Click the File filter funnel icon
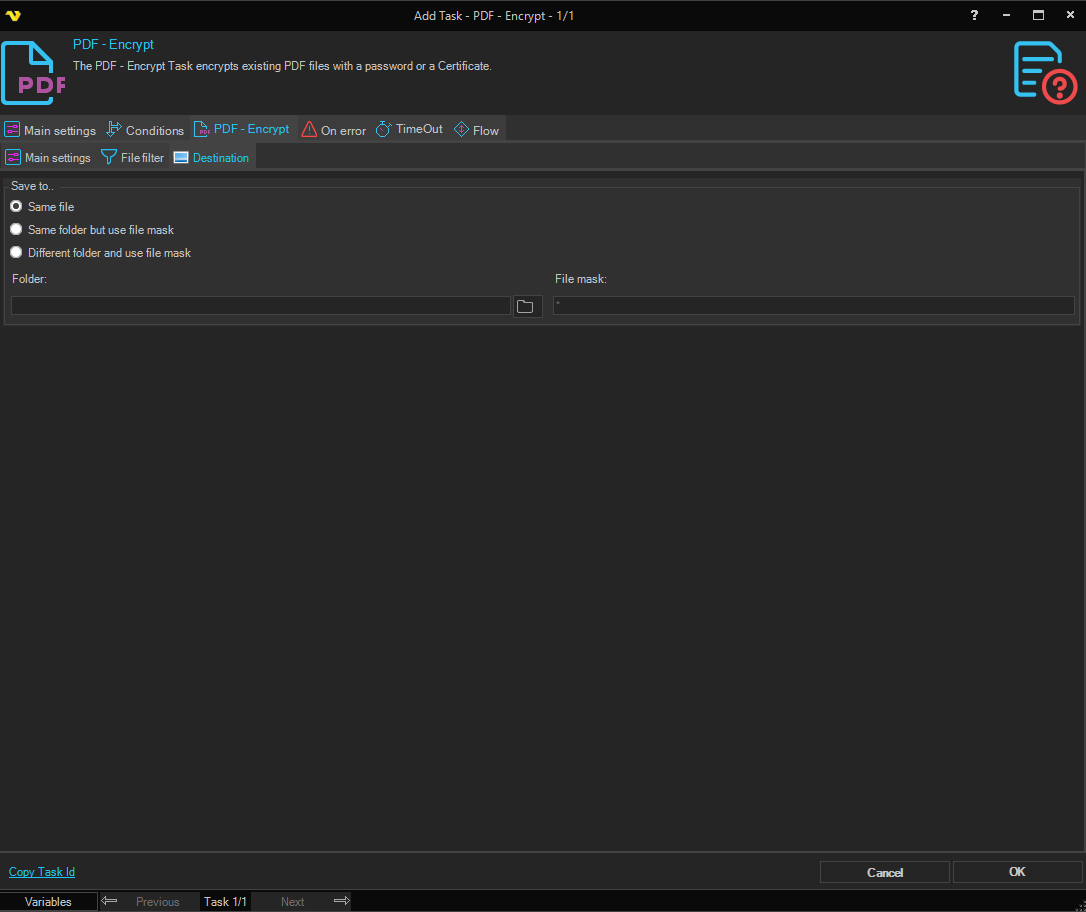1086x912 pixels. pos(109,158)
